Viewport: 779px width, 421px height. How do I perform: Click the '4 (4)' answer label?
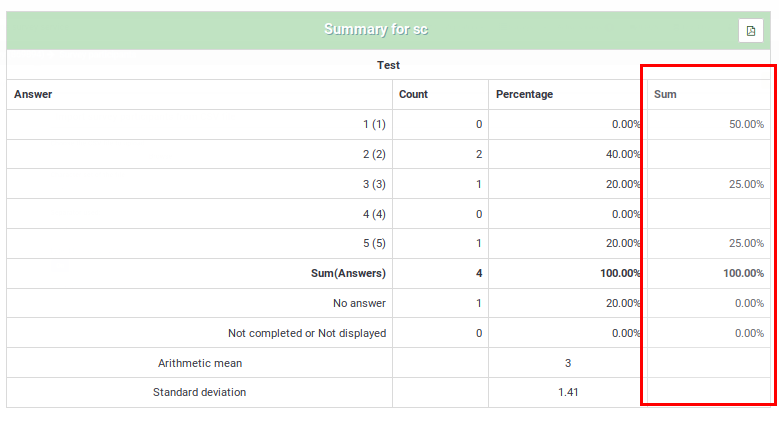374,214
